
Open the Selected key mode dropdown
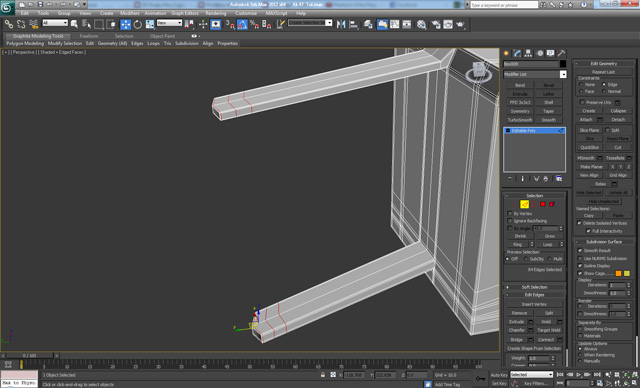tap(531, 375)
